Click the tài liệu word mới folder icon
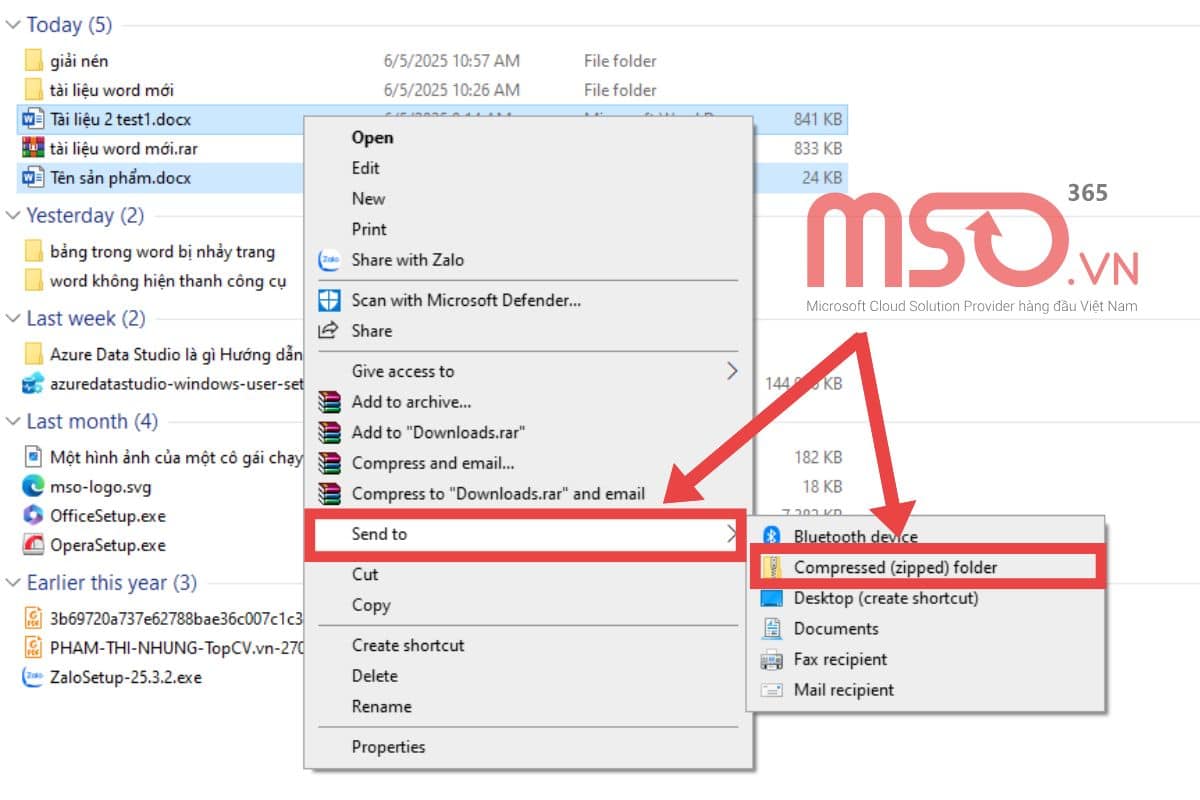The width and height of the screenshot is (1200, 800). [33, 90]
